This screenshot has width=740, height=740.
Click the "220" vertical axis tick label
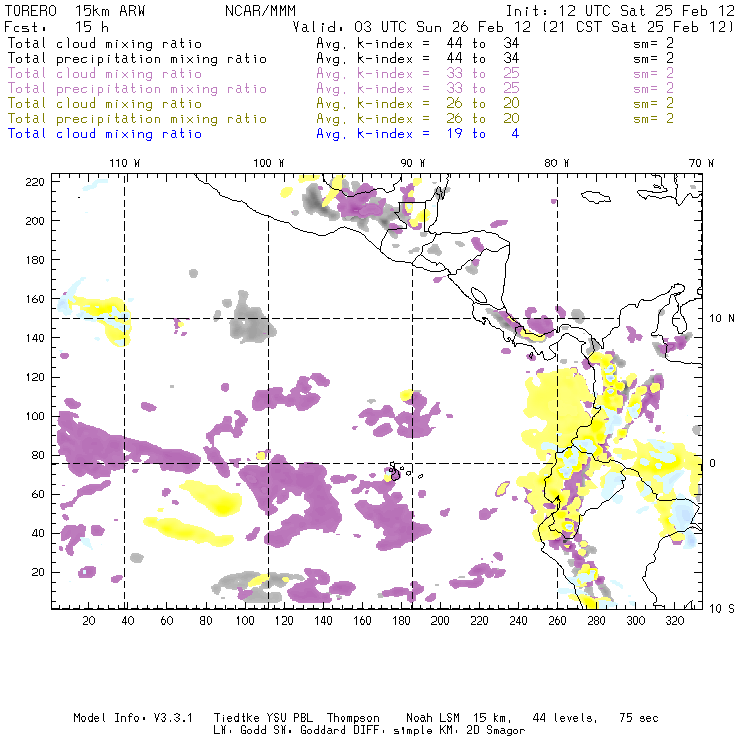pyautogui.click(x=35, y=182)
